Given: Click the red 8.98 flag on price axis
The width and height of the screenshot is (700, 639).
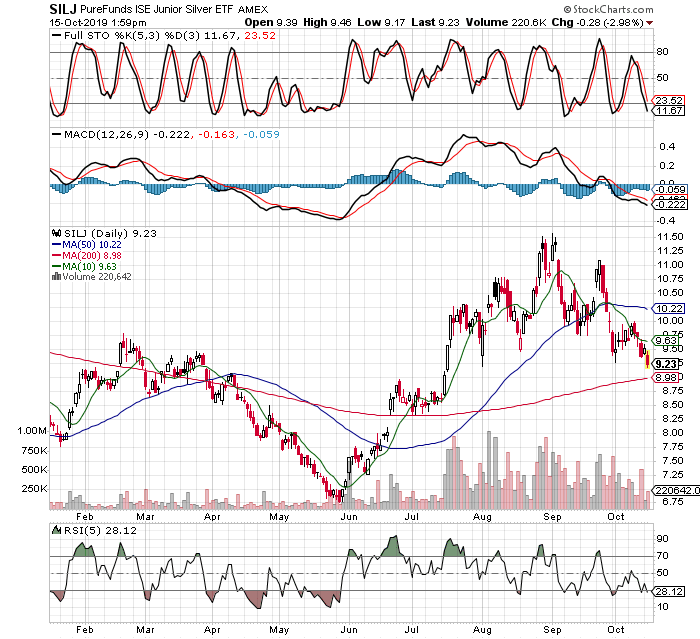Looking at the screenshot, I should [x=667, y=377].
